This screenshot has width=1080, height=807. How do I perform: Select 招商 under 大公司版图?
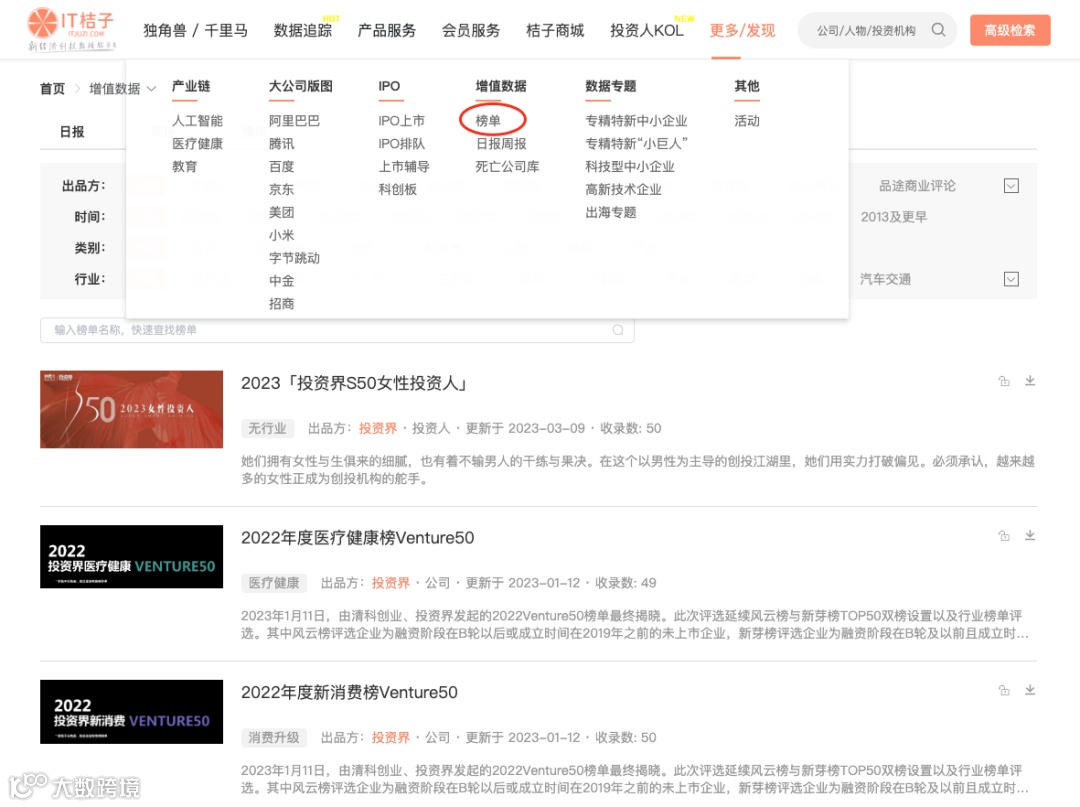[282, 303]
